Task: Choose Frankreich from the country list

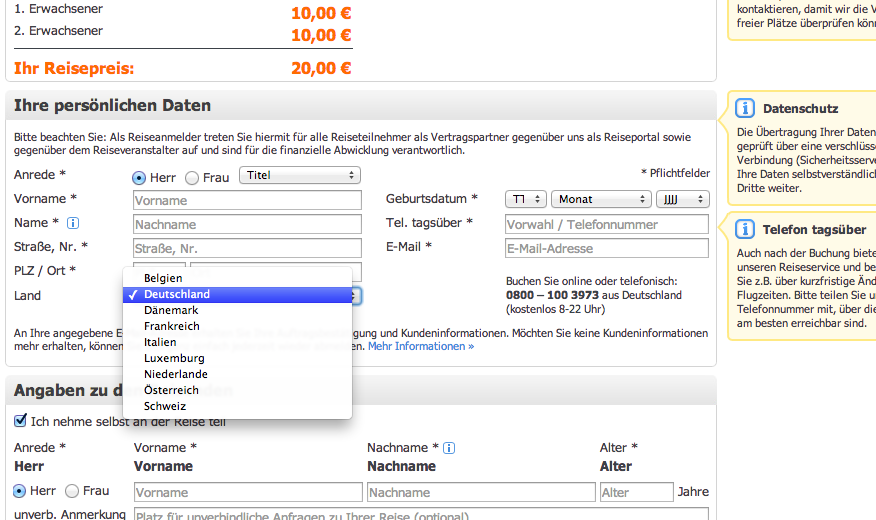Action: point(237,326)
